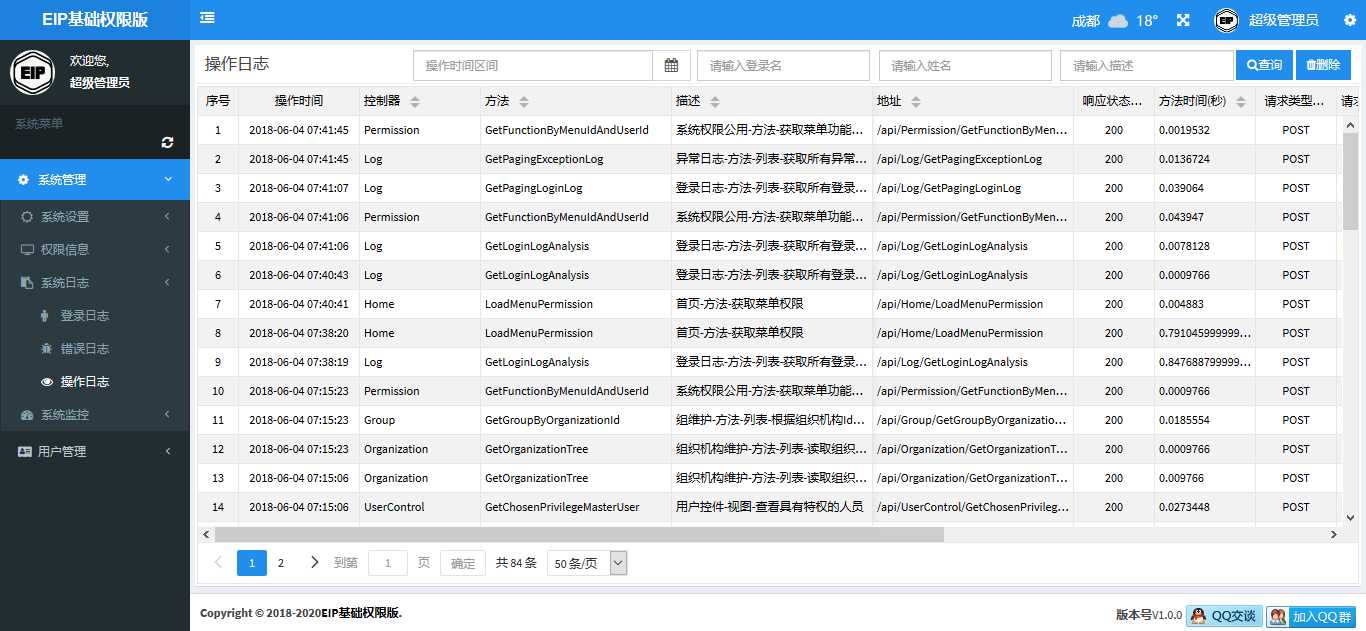Open QQ交谈 chat link
The width and height of the screenshot is (1366, 631).
[x=1224, y=616]
